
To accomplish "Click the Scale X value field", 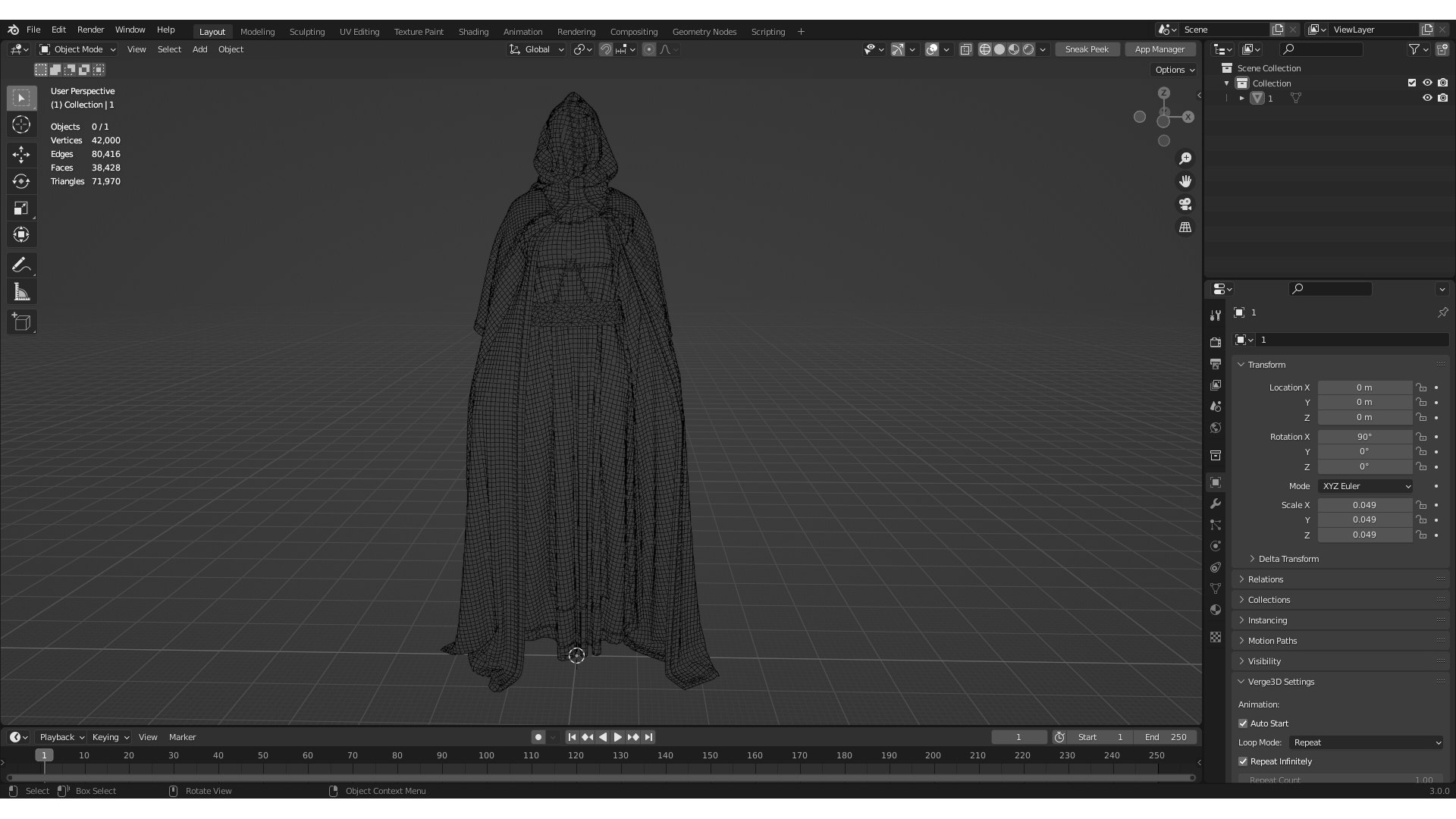I will point(1364,505).
